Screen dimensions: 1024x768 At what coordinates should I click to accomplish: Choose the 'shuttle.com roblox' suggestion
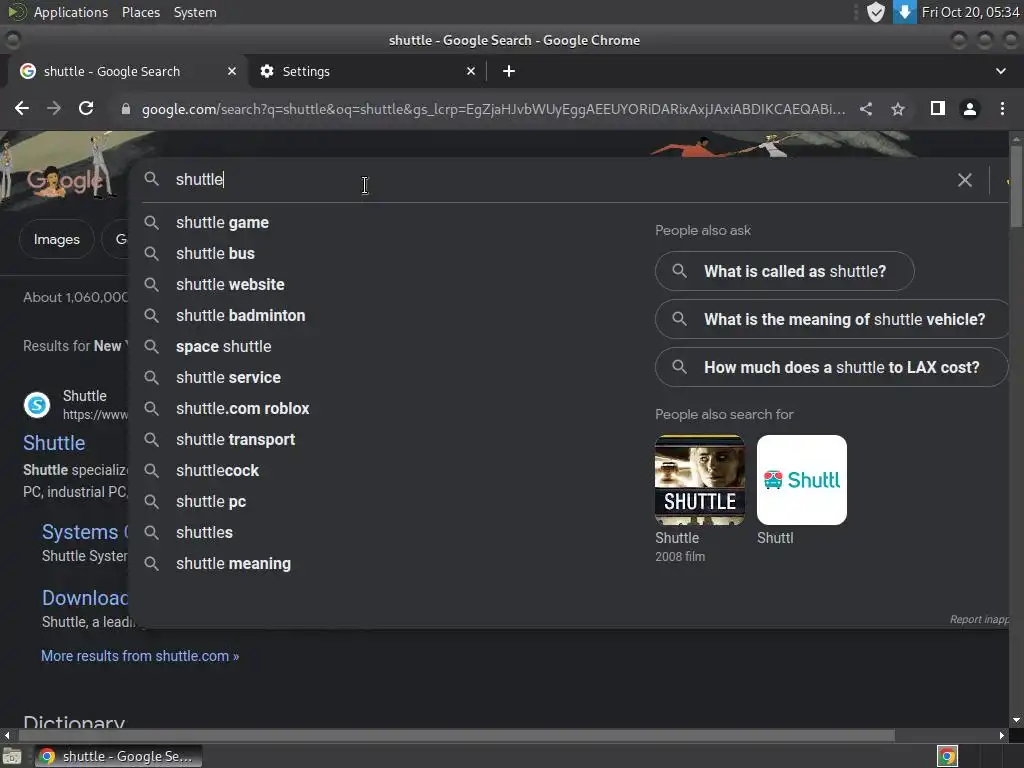[x=242, y=409]
